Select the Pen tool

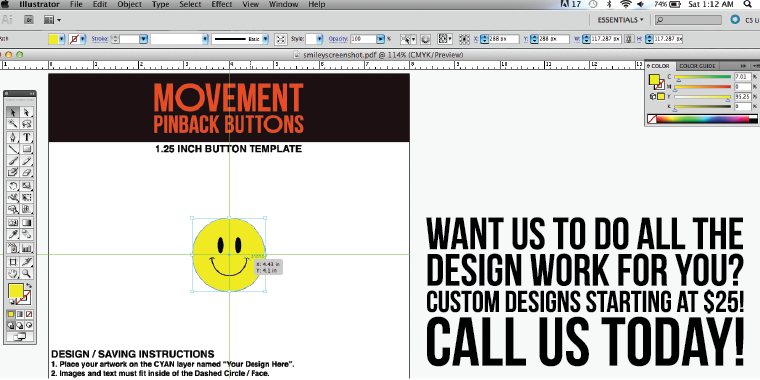click(13, 137)
